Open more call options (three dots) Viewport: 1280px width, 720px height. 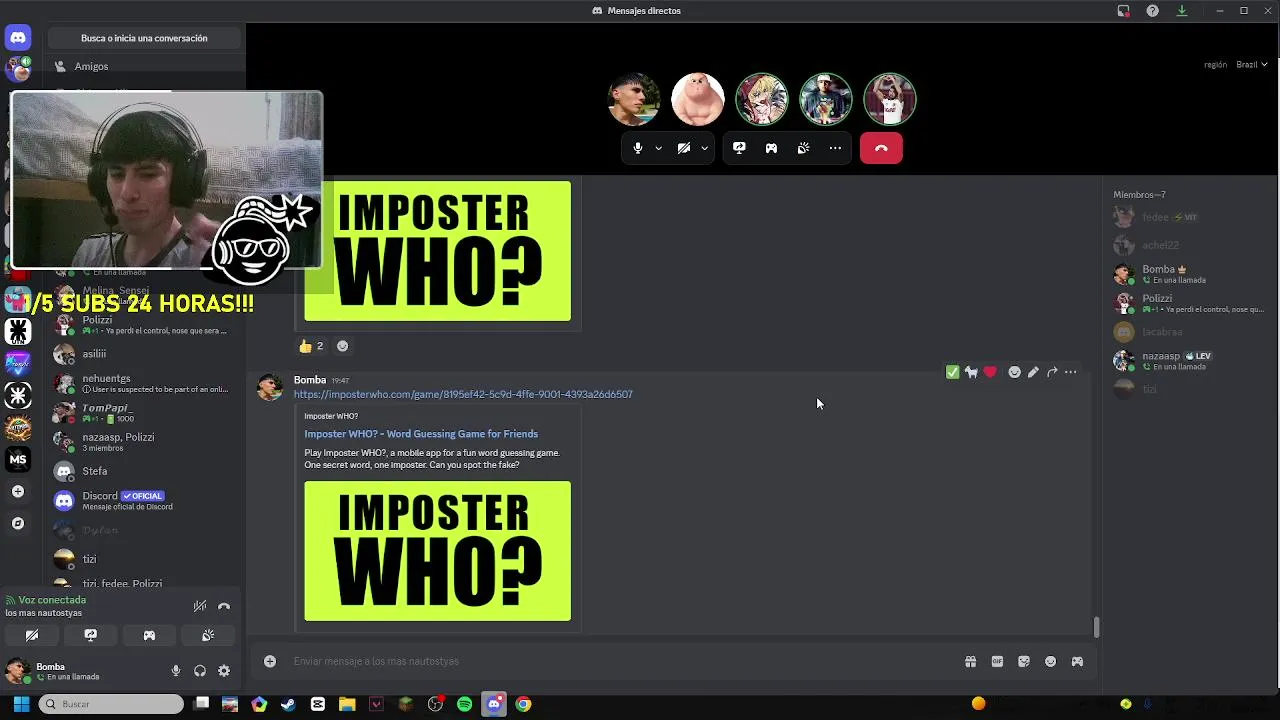835,148
